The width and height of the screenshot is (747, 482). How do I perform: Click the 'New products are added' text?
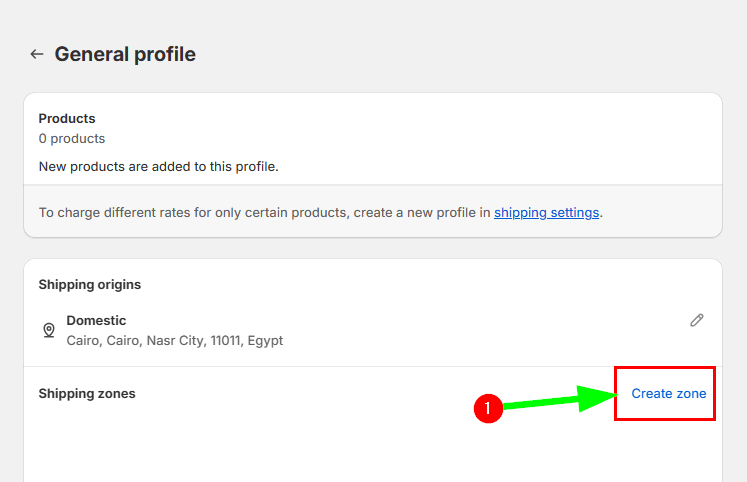[x=158, y=166]
